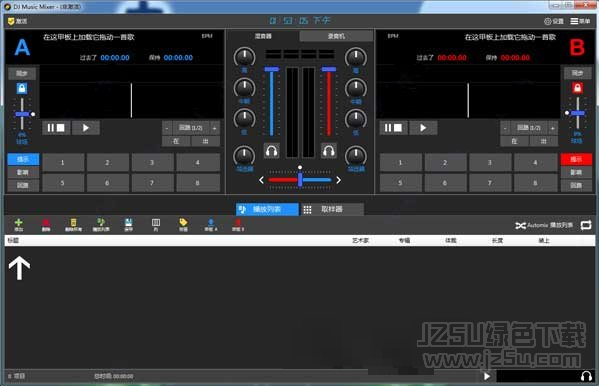
Task: Click the crossfader right arrow
Action: 338,180
